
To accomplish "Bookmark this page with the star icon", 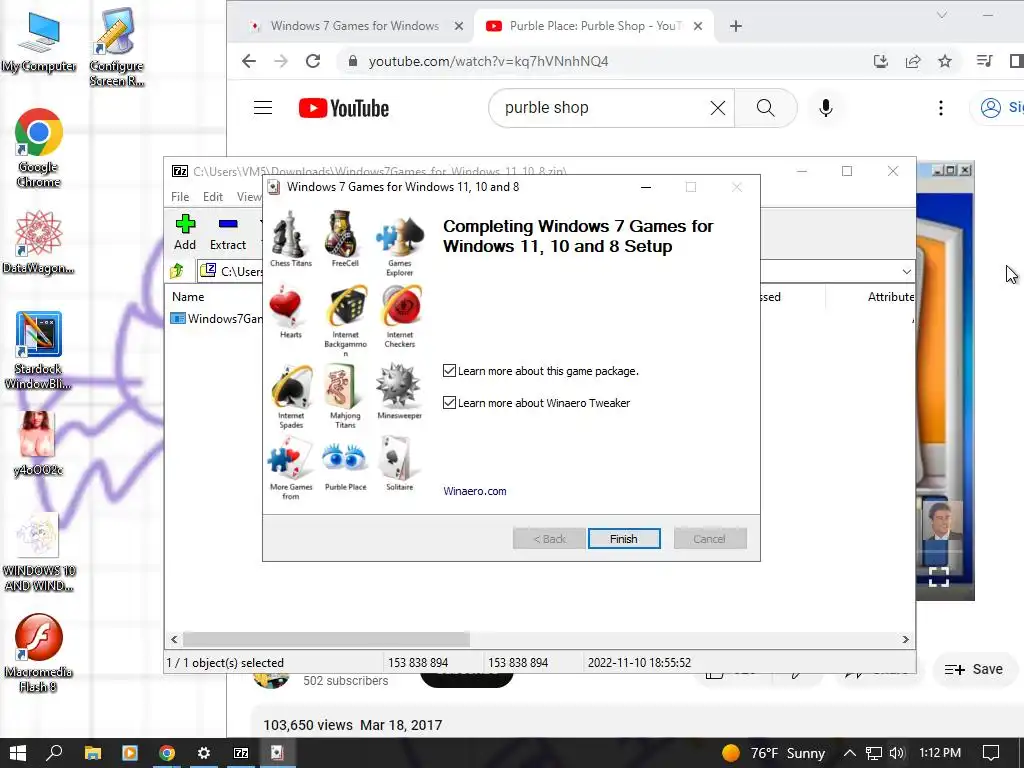I will tap(944, 61).
